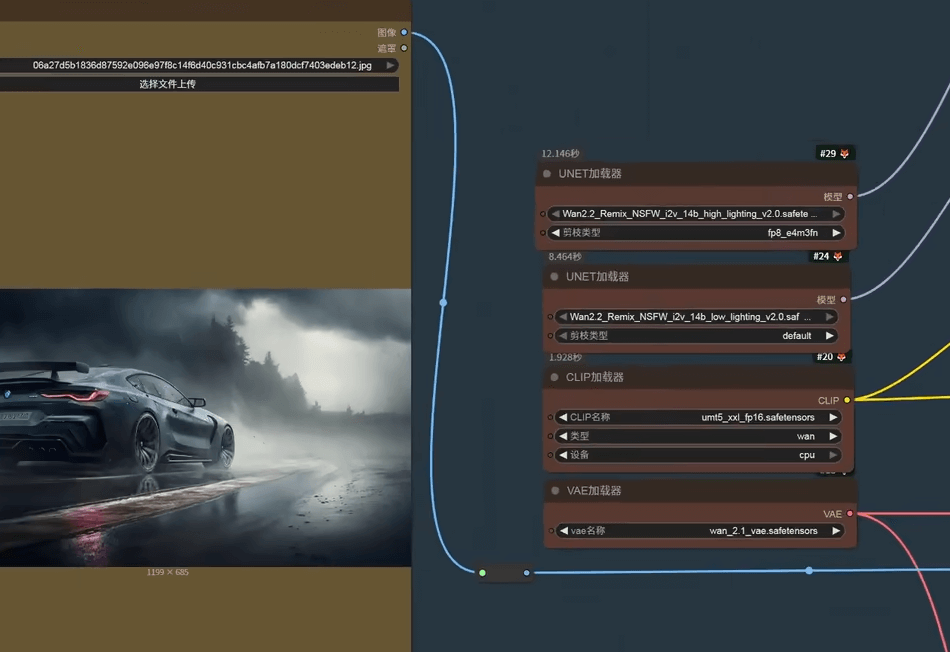This screenshot has width=950, height=652.
Task: Click the blue output dot of the reroute node
Action: point(526,573)
